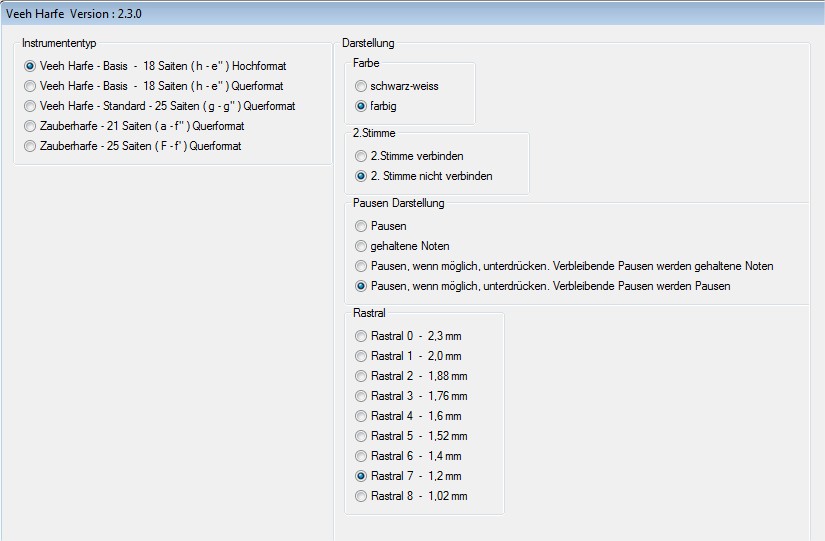Select gehaltene Noten option
825x541 pixels.
coord(361,246)
